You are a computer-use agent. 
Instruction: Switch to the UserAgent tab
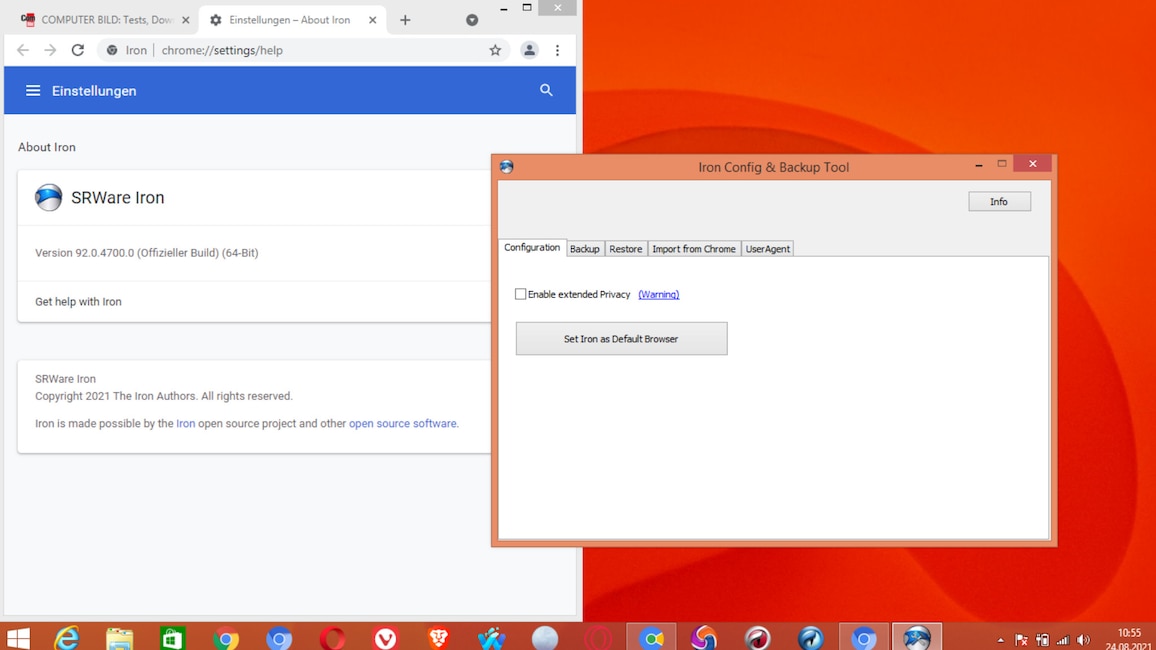(x=767, y=249)
